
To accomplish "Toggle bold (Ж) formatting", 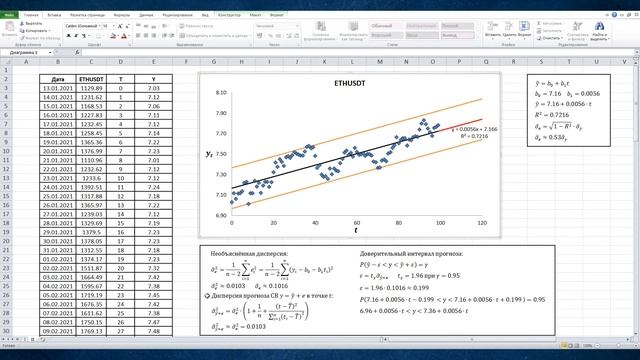I will (69, 36).
